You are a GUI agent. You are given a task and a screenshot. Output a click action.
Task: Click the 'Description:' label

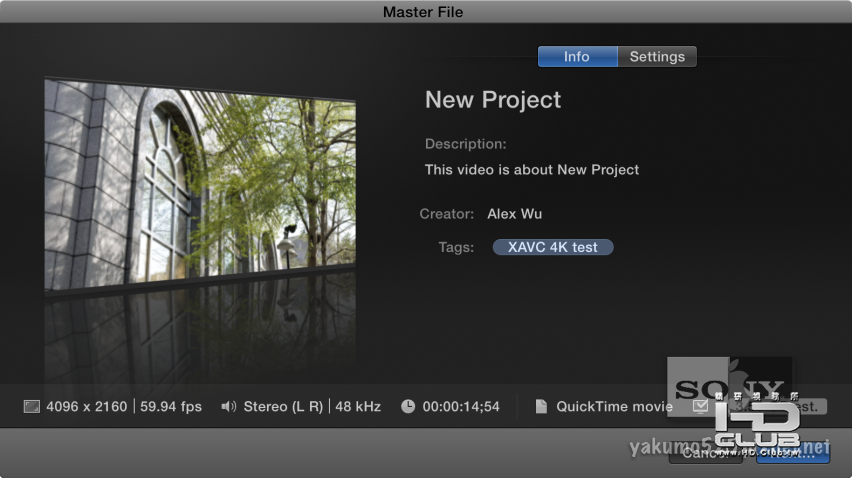466,144
